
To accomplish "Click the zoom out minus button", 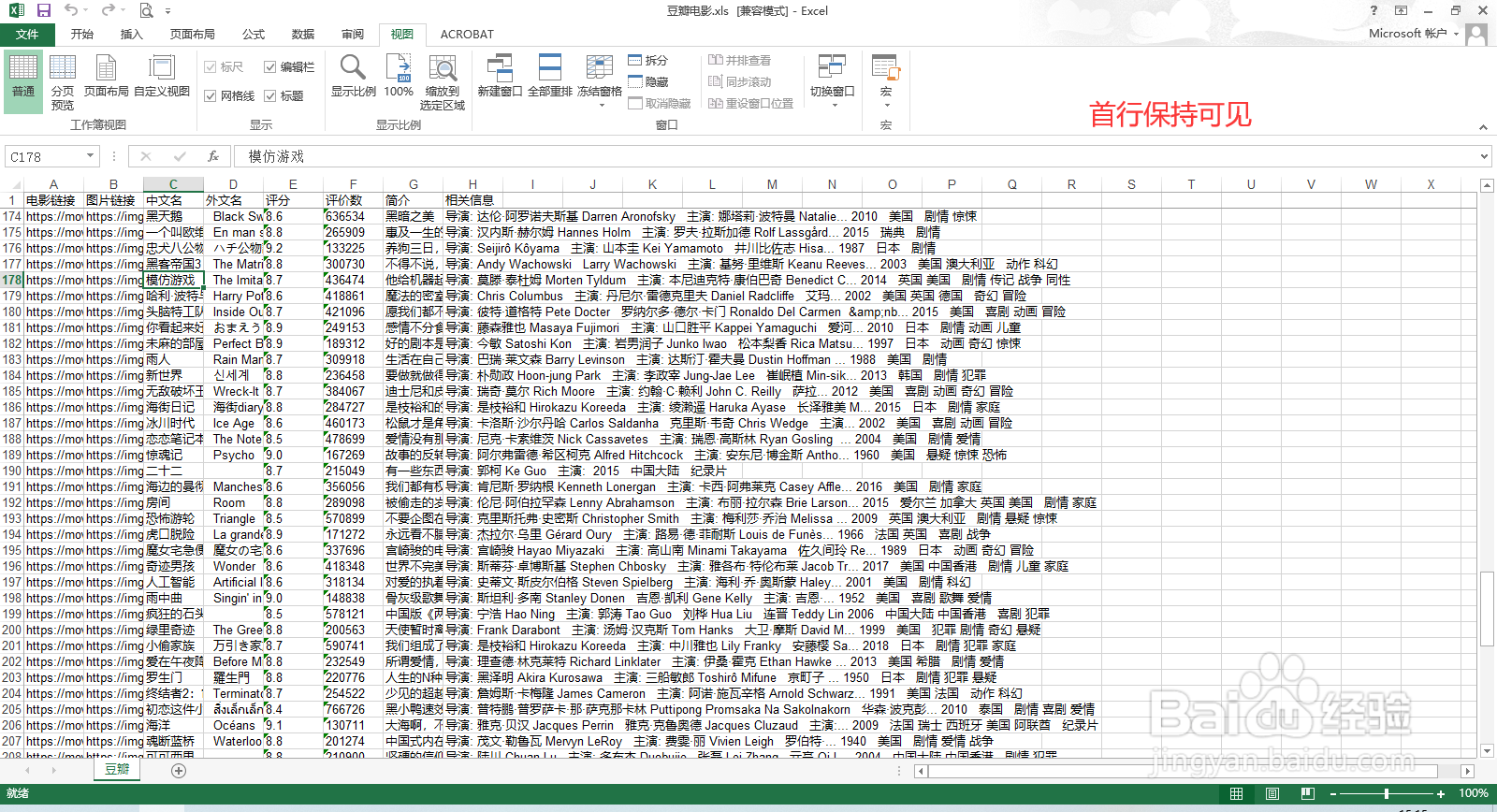I will coord(1332,793).
